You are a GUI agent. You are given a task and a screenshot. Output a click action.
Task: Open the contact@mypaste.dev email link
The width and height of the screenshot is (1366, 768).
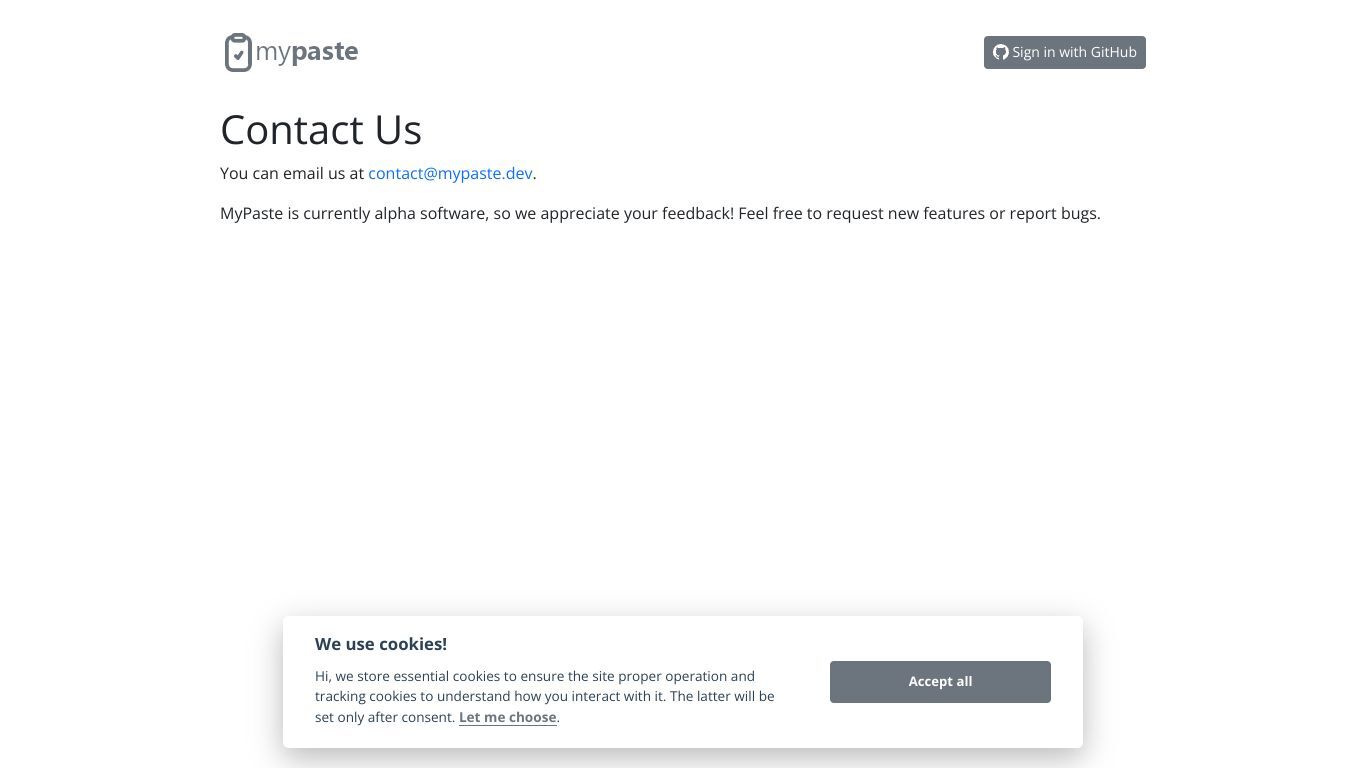click(x=450, y=173)
